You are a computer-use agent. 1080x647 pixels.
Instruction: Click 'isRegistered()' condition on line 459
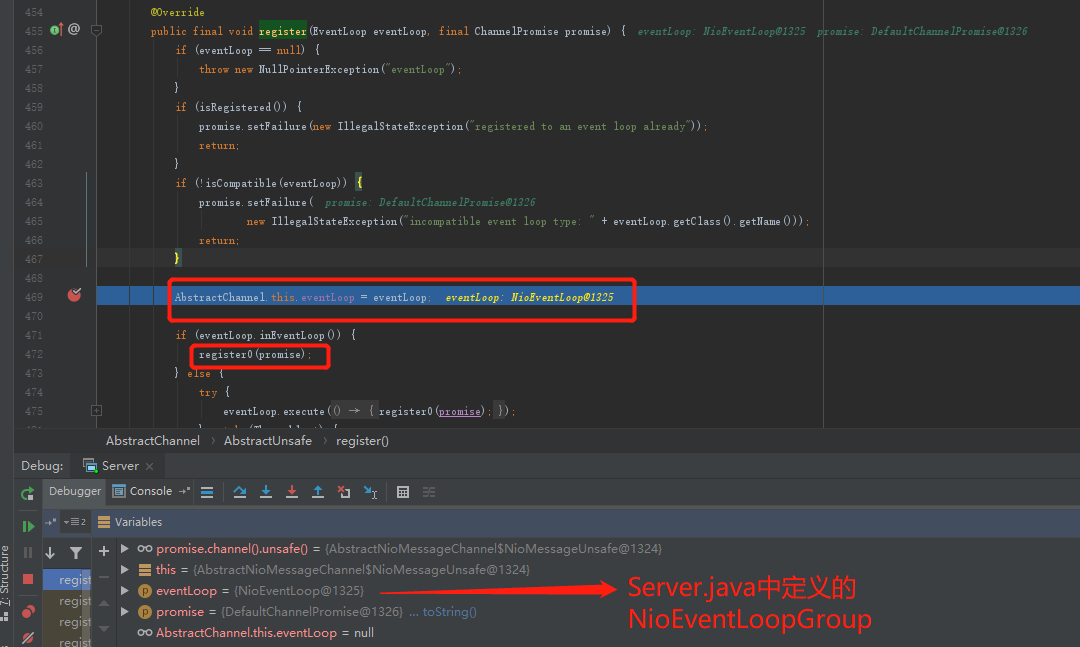[241, 107]
